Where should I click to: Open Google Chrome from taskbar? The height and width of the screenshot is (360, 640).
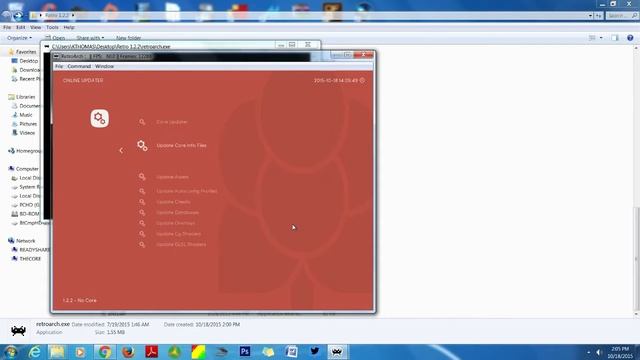coord(104,352)
